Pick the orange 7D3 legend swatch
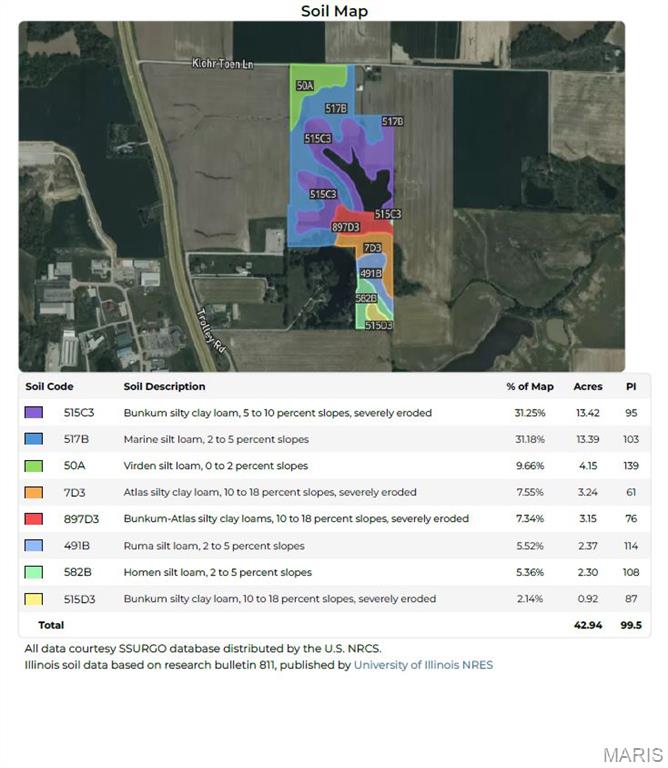 tap(33, 492)
